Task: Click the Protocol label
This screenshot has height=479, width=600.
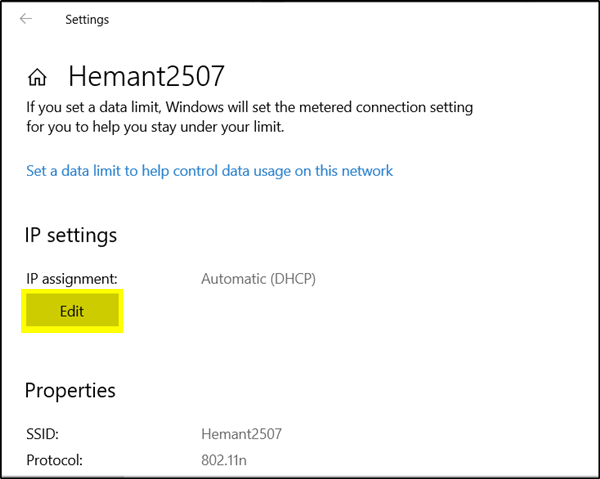Action: tap(53, 461)
